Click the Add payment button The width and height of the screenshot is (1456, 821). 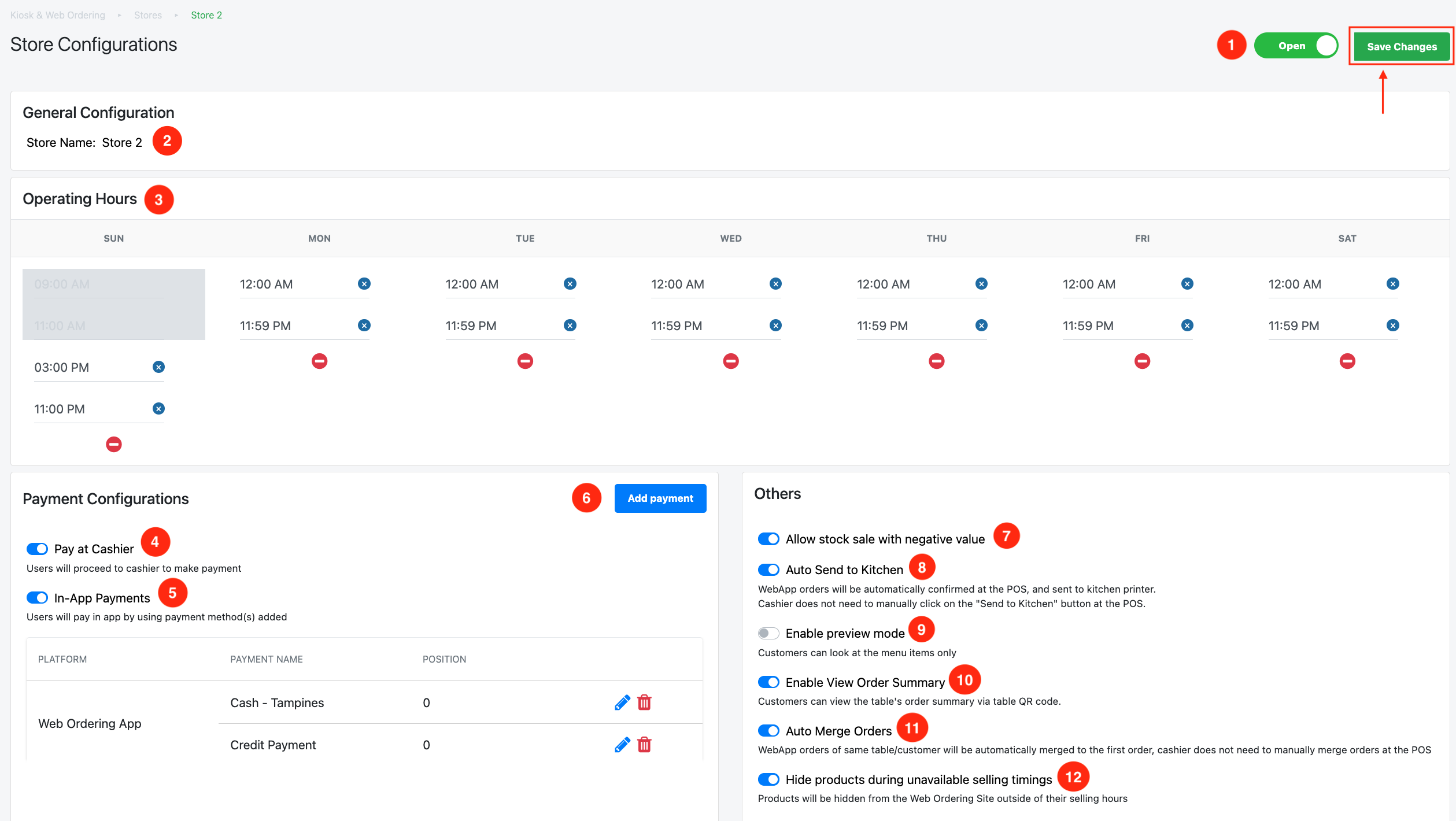pyautogui.click(x=660, y=498)
